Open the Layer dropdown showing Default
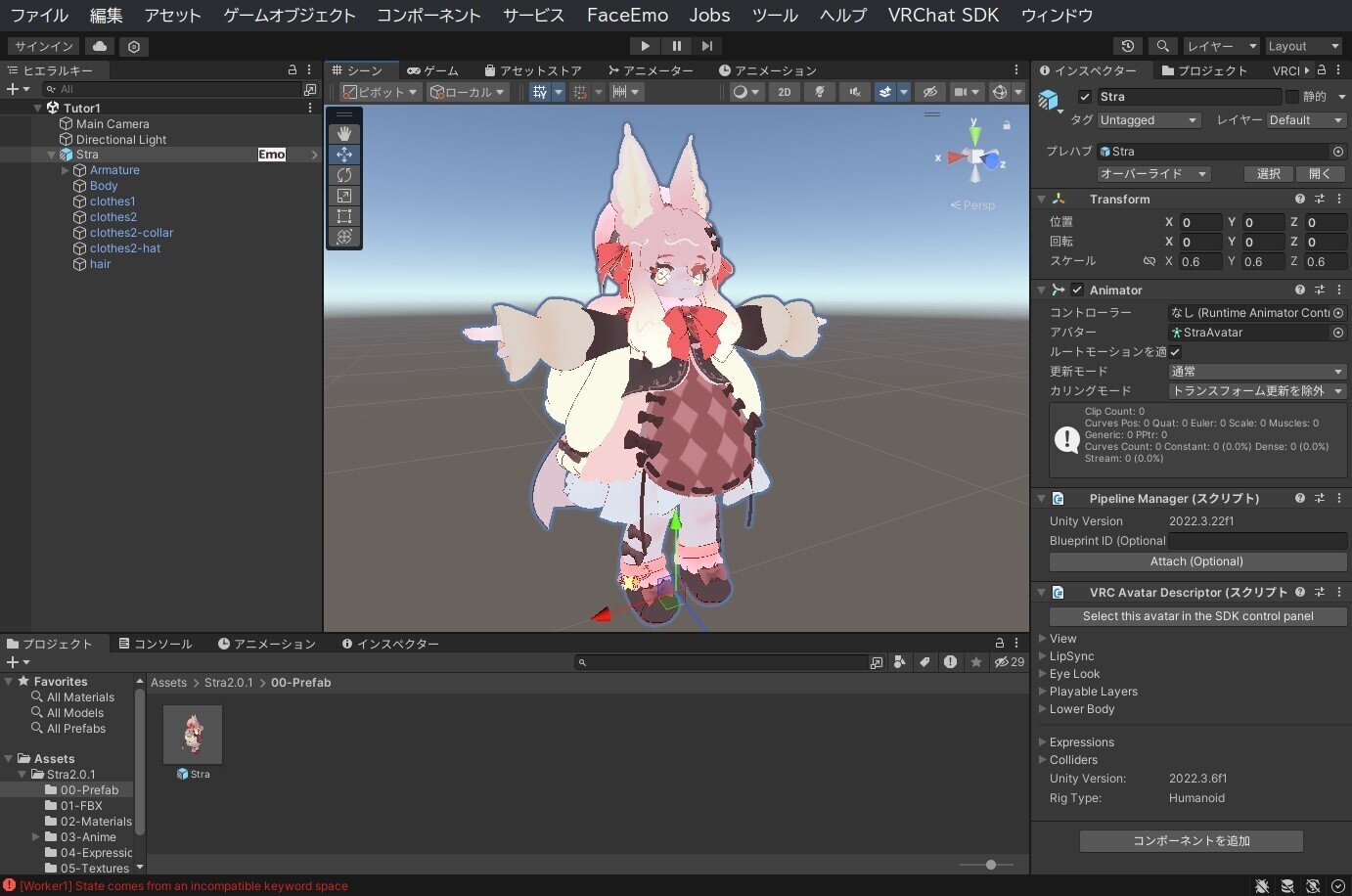The height and width of the screenshot is (896, 1352). [x=1306, y=120]
